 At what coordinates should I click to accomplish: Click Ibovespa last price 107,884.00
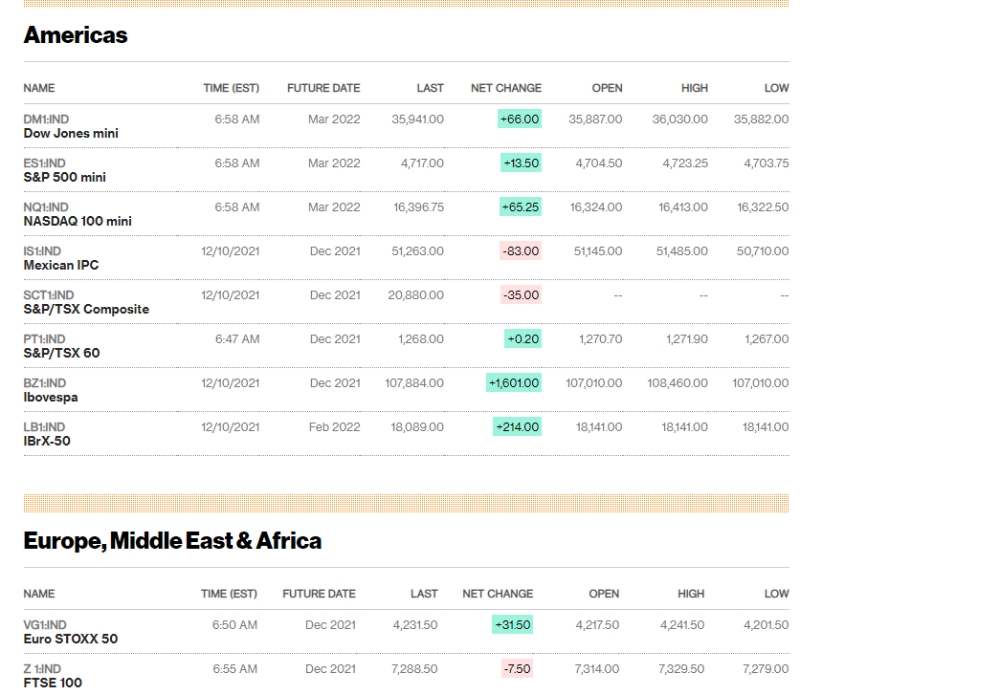coord(415,383)
